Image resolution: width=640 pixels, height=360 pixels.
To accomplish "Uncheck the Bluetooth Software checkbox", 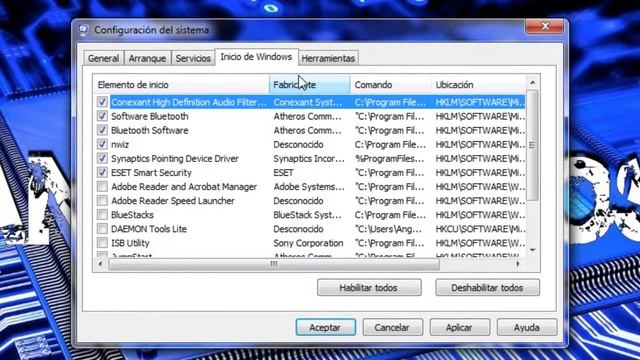I will coord(102,130).
